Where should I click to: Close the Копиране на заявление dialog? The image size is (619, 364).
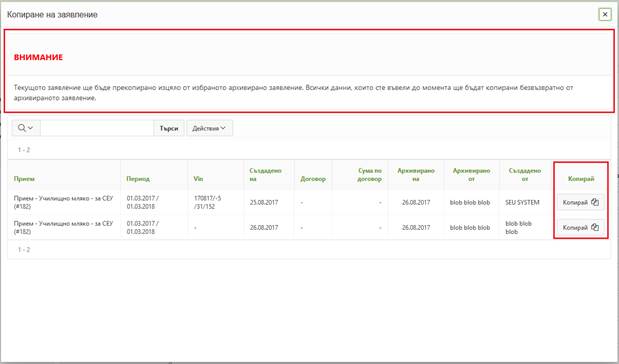tap(605, 15)
